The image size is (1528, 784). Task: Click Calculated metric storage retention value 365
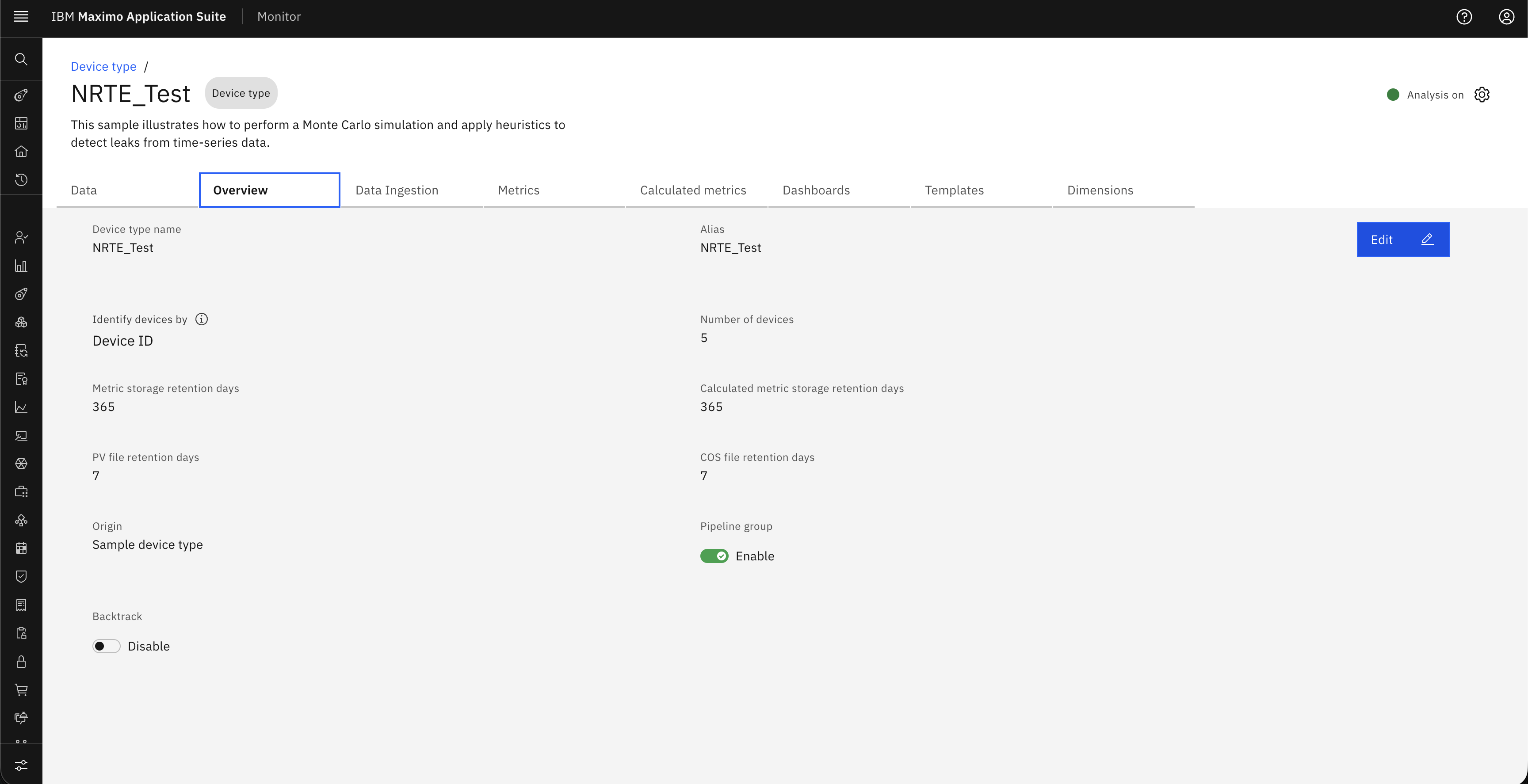click(711, 407)
